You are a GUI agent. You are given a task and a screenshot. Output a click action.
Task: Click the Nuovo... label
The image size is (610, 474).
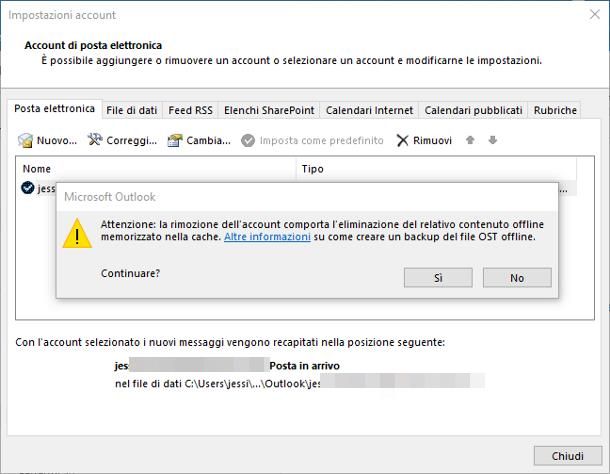pyautogui.click(x=57, y=140)
